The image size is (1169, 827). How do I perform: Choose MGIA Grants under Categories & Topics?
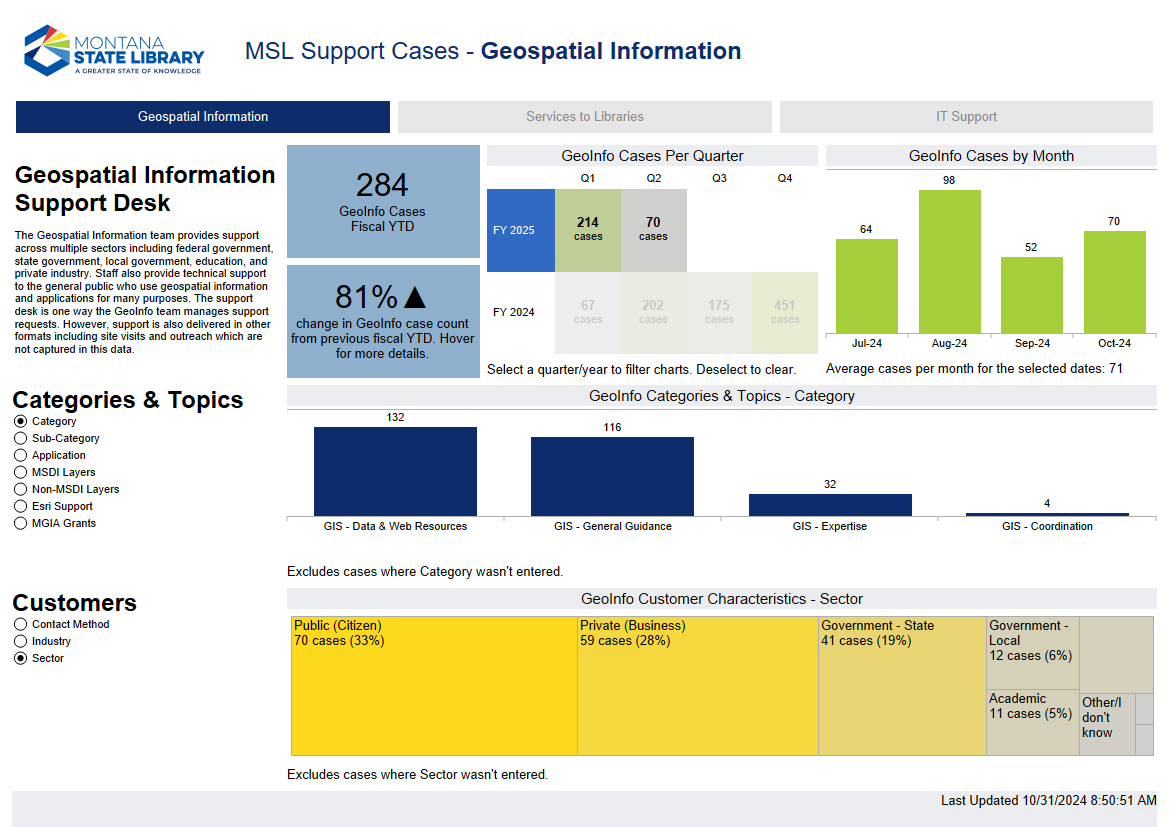[x=20, y=523]
